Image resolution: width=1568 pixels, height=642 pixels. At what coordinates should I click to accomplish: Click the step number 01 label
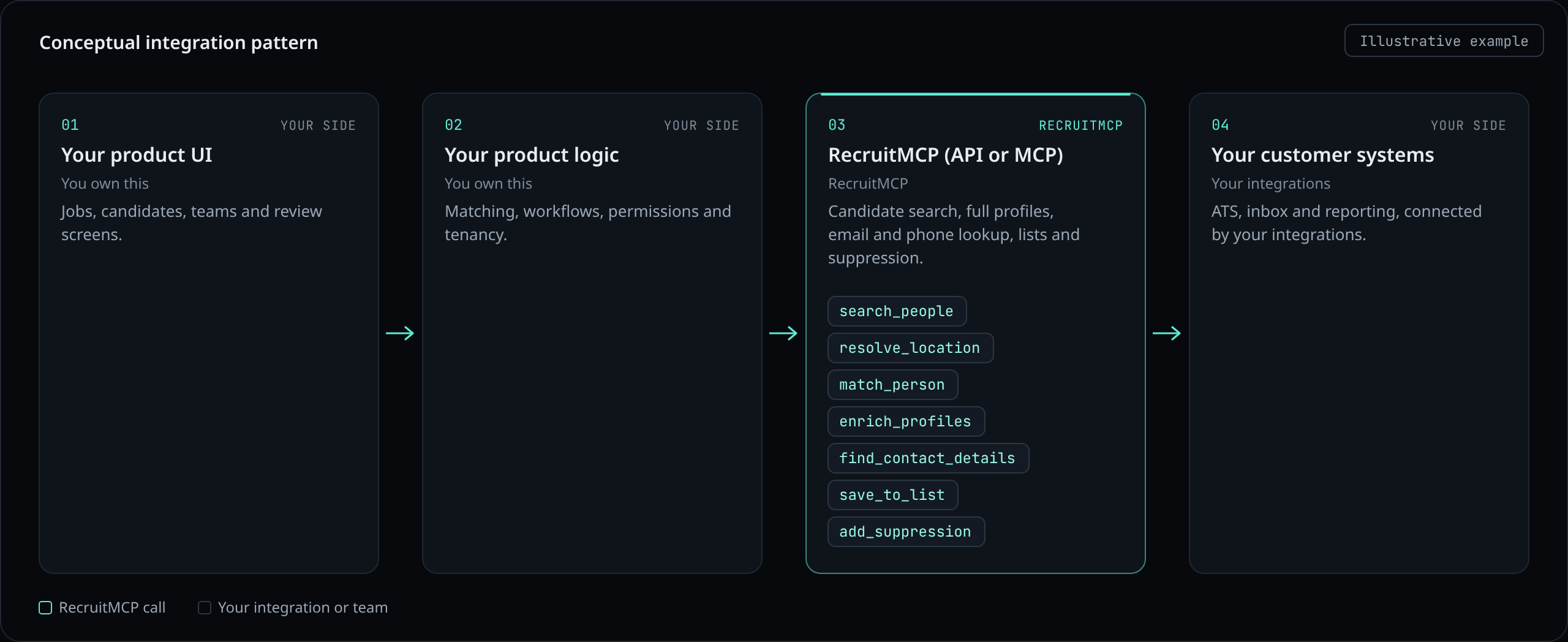point(70,125)
